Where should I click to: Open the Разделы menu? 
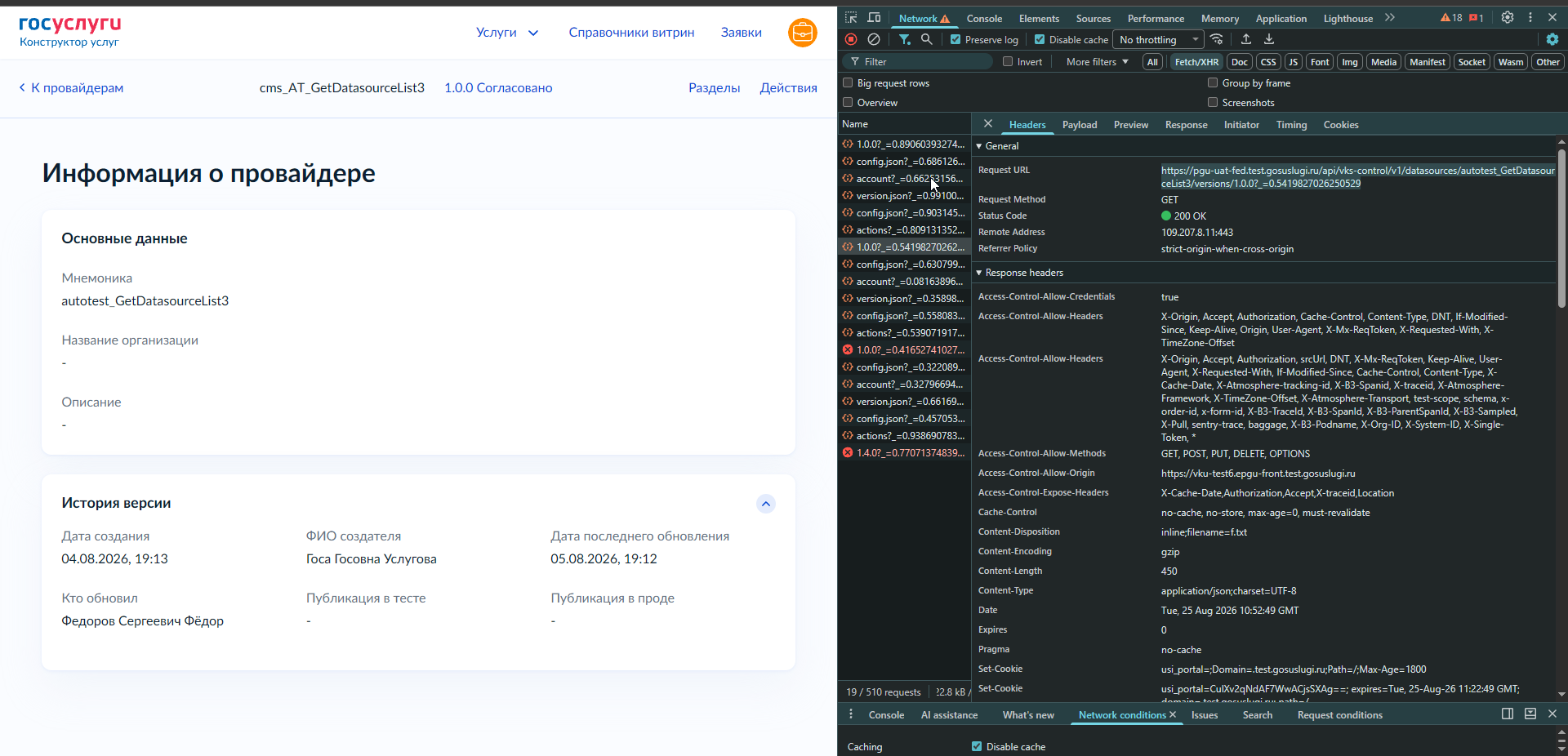[x=714, y=88]
